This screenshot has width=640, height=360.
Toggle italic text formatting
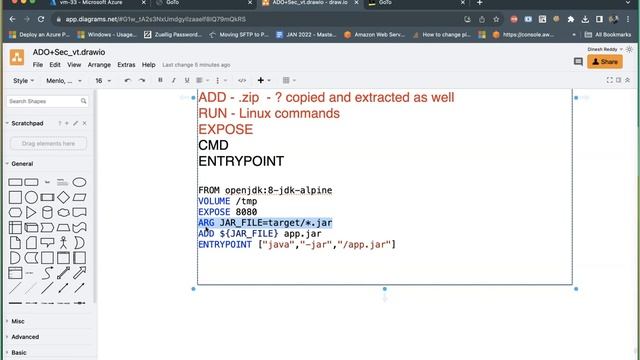[x=173, y=80]
